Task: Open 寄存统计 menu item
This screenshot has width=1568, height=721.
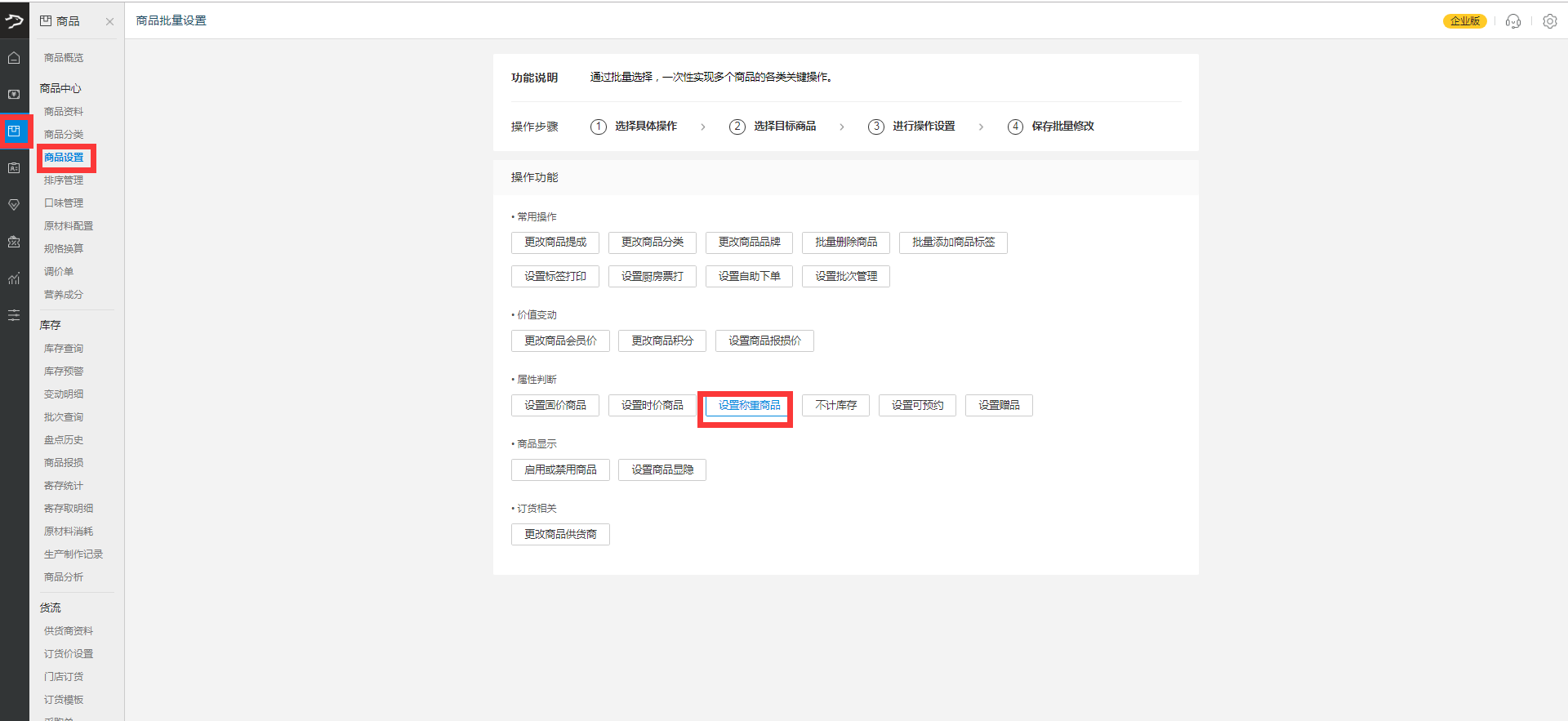Action: point(64,486)
